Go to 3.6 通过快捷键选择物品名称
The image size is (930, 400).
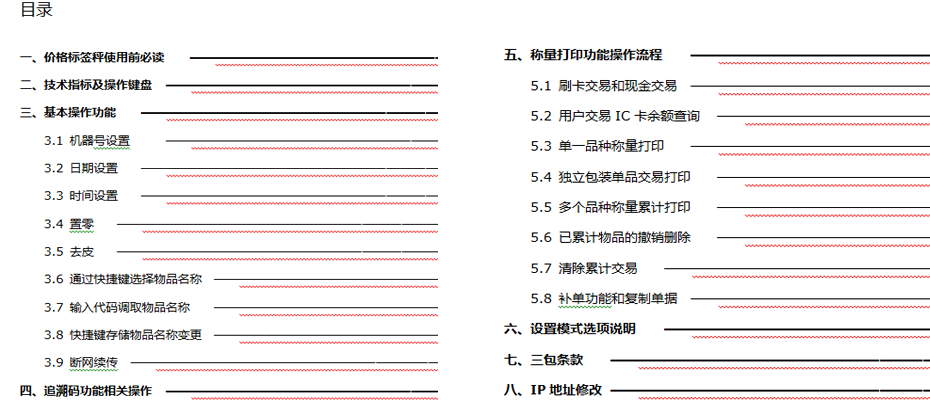tap(123, 279)
